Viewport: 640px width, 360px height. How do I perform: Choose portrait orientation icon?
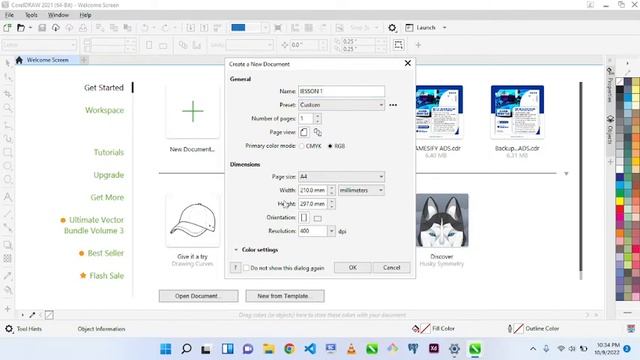(304, 218)
